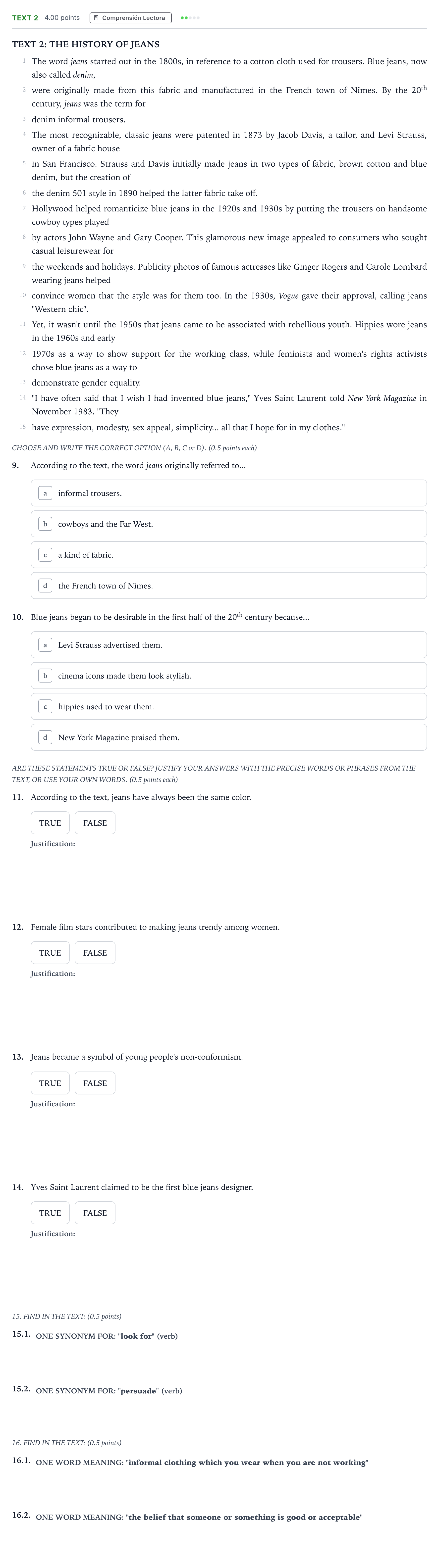Mark question 11 as TRUE
The height and width of the screenshot is (1568, 439).
[50, 823]
